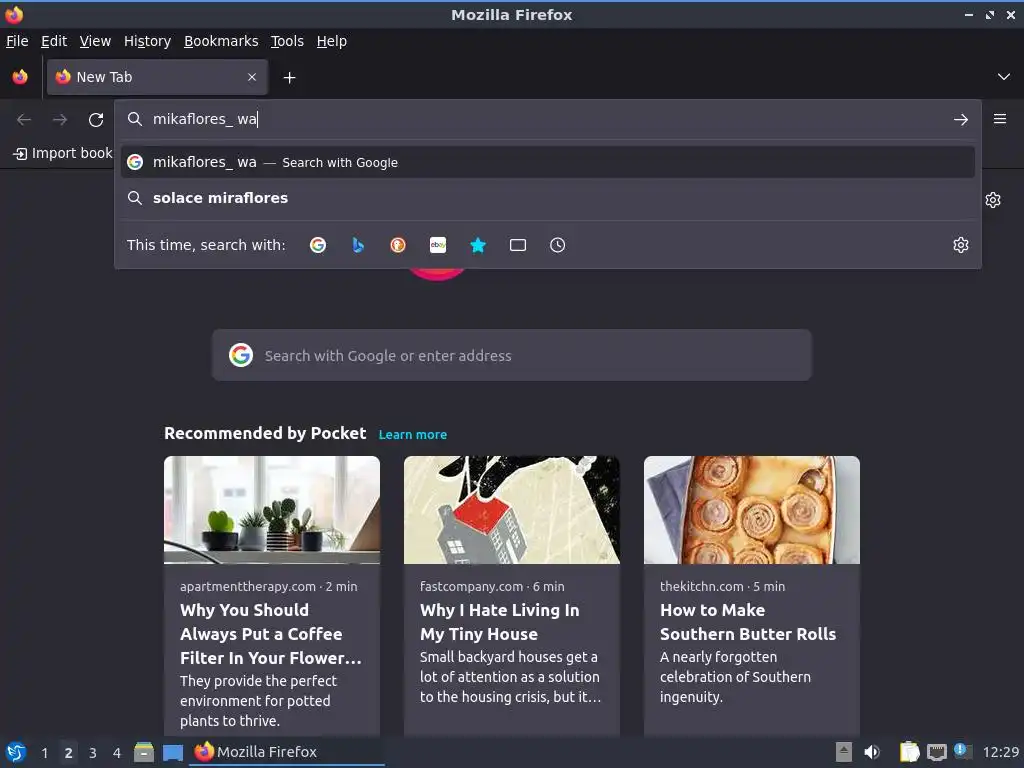
Task: Click 'Why You Should Always Put a Coffee Filter' title
Action: (271, 633)
